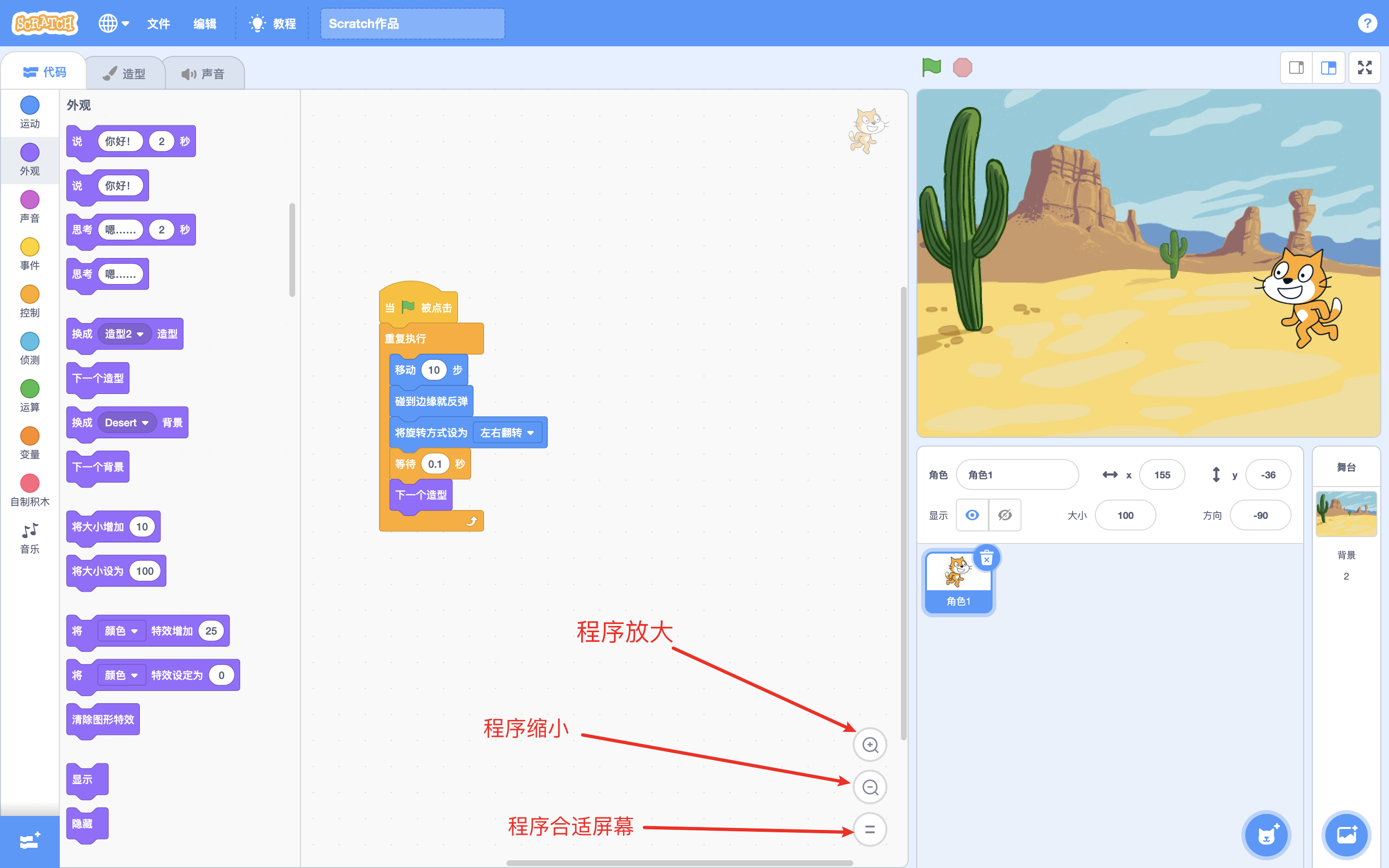The image size is (1389, 868).
Task: Hide the sprite with the crossed-eye icon
Action: pos(1005,515)
